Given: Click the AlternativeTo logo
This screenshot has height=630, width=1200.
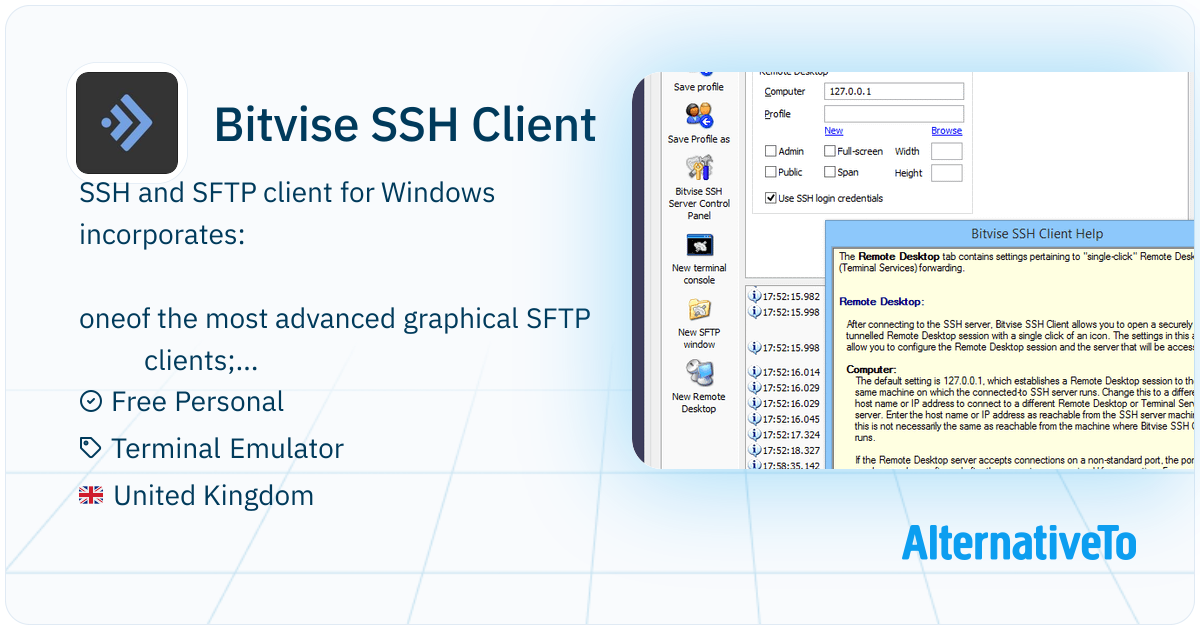Looking at the screenshot, I should [x=1019, y=543].
